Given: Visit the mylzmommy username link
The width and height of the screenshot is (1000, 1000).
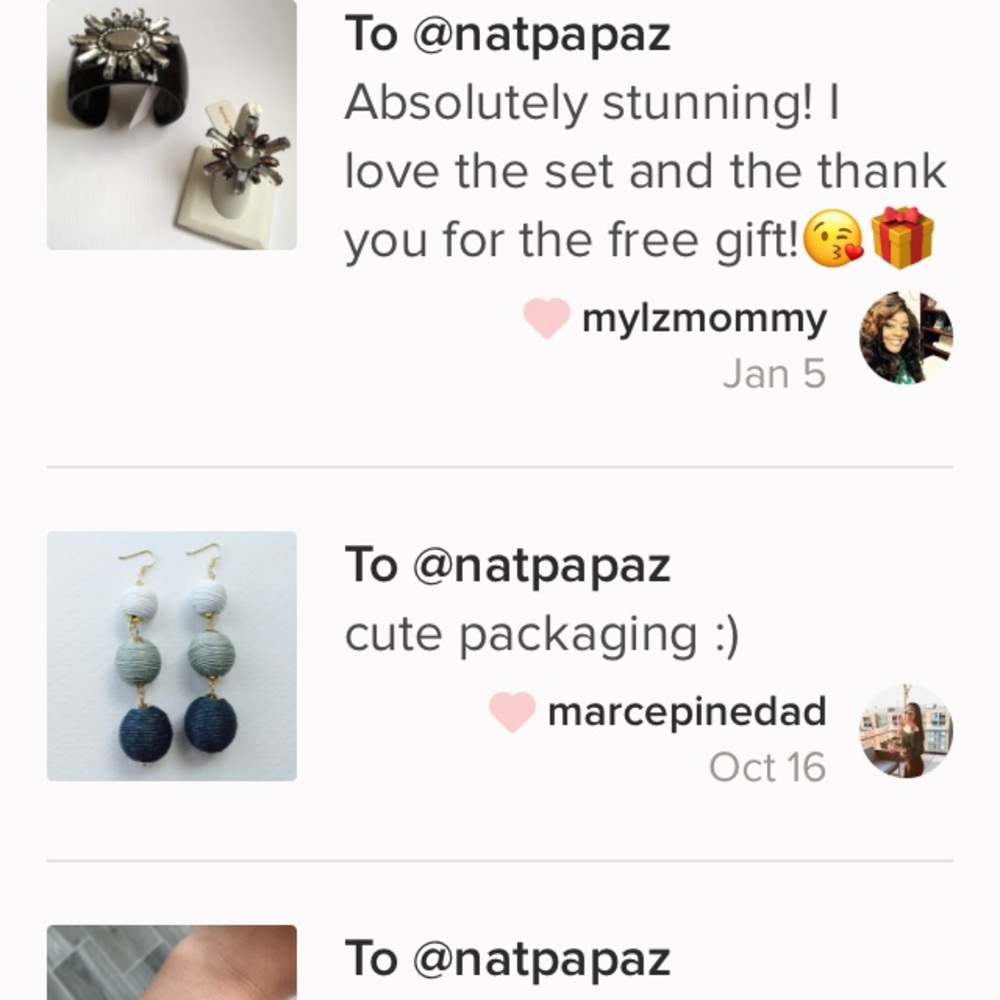Looking at the screenshot, I should pyautogui.click(x=704, y=320).
